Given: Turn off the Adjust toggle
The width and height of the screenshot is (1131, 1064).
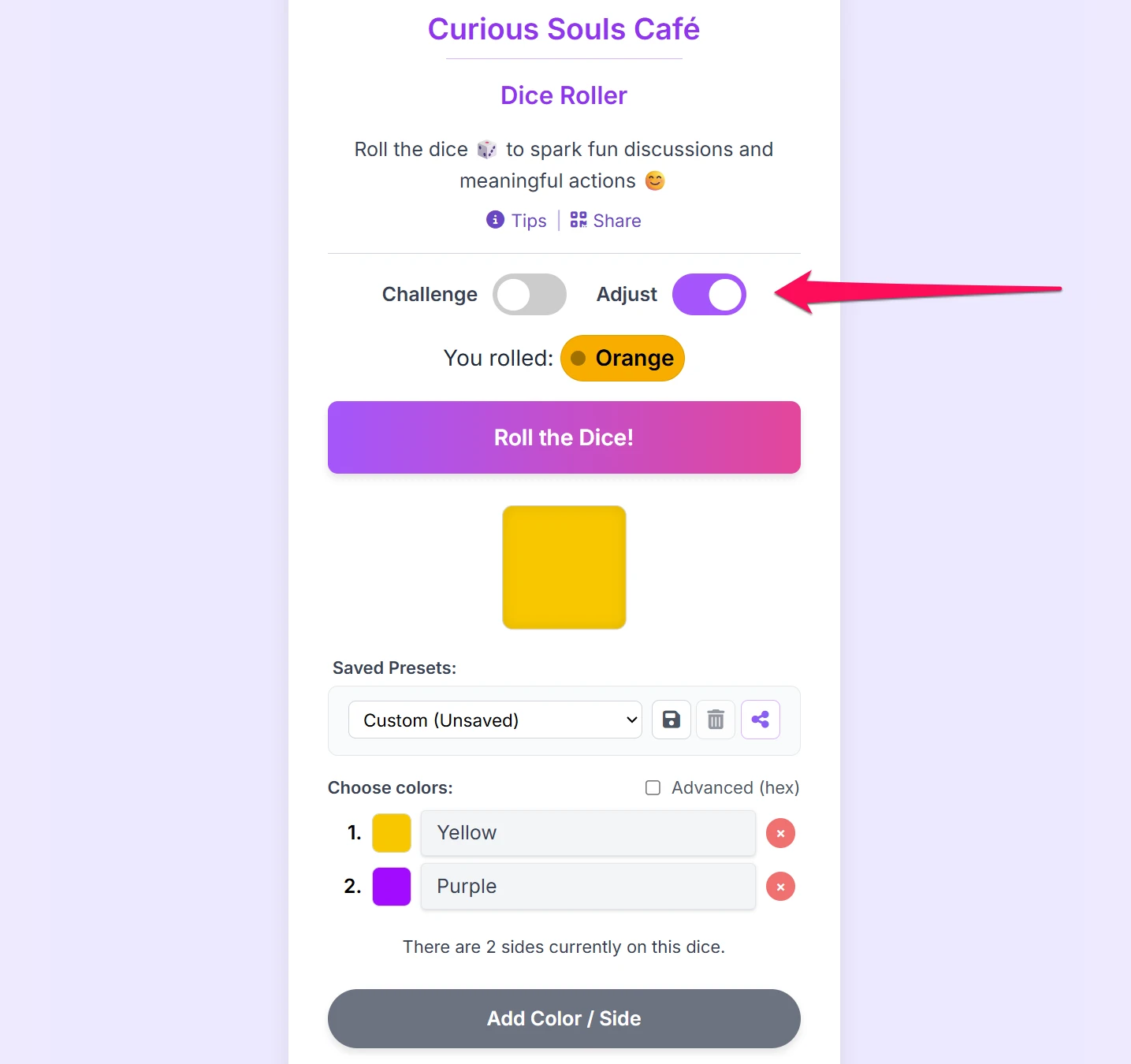Looking at the screenshot, I should (709, 295).
